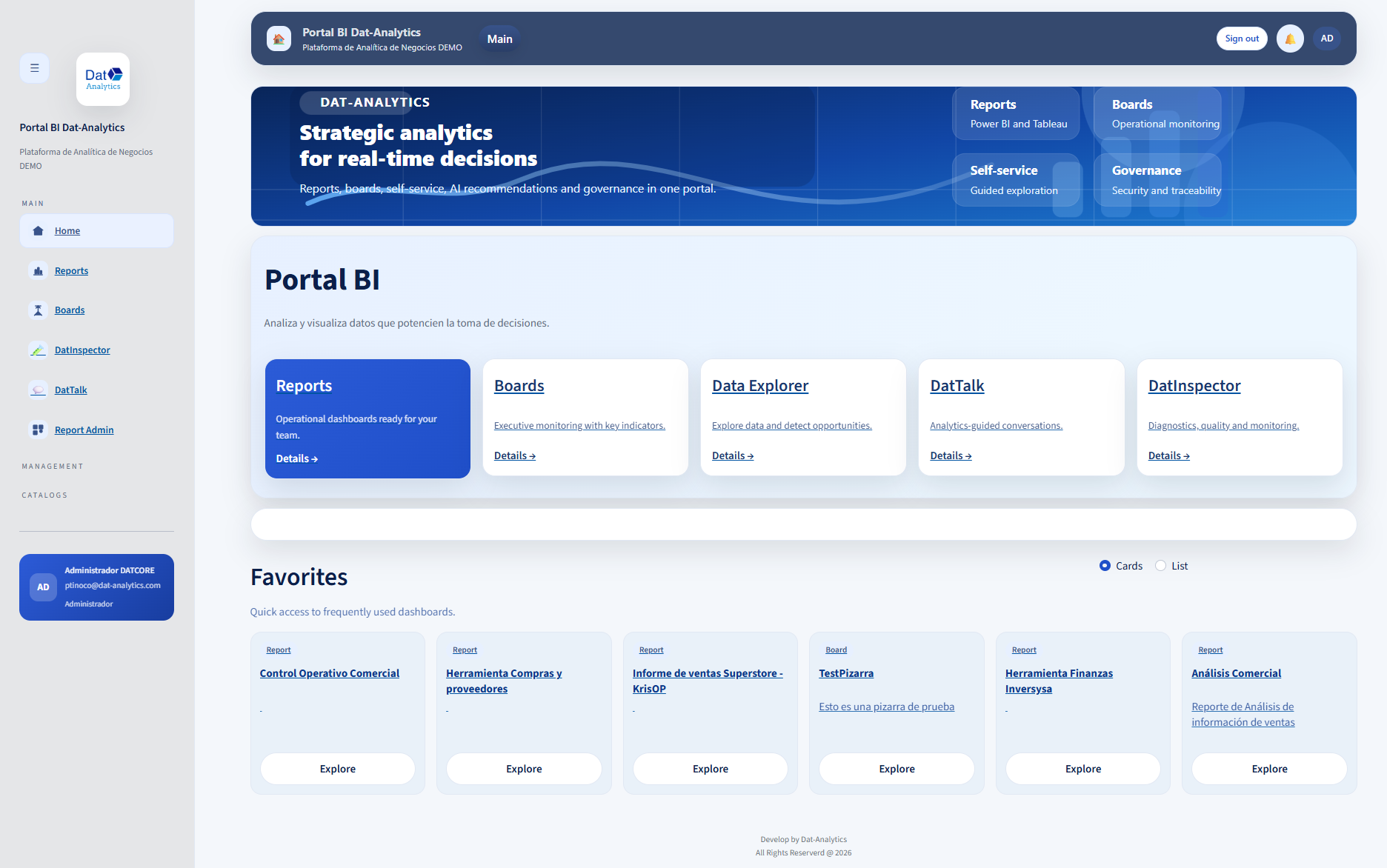Open Details on the Boards card
Viewport: 1387px width, 868px height.
pyautogui.click(x=515, y=456)
